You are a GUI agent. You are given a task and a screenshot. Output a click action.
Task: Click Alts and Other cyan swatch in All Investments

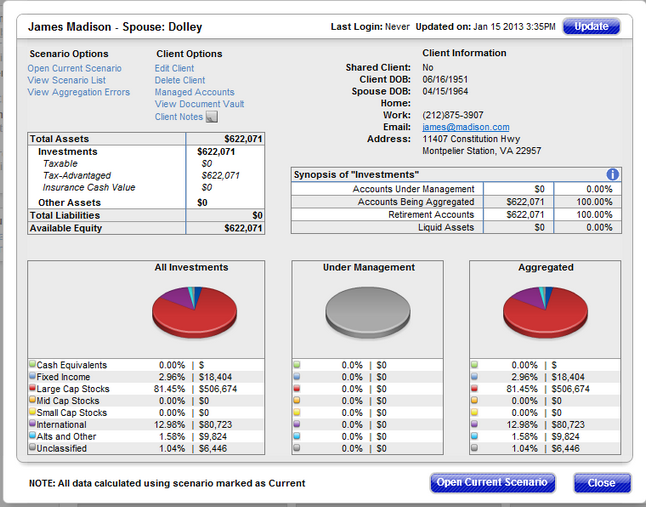click(33, 435)
